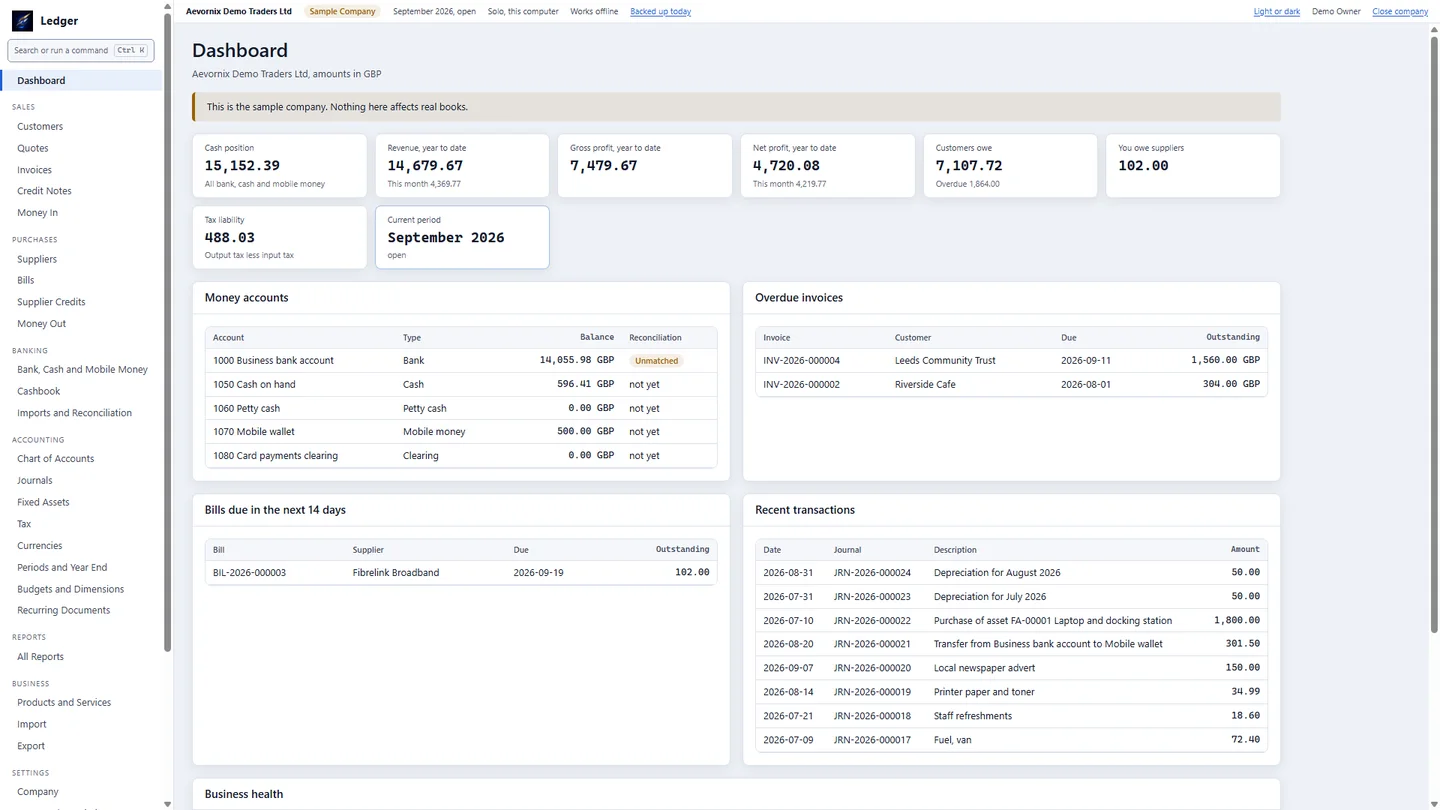Image resolution: width=1440 pixels, height=810 pixels.
Task: Select the 1000 Business bank account row
Action: 461,361
